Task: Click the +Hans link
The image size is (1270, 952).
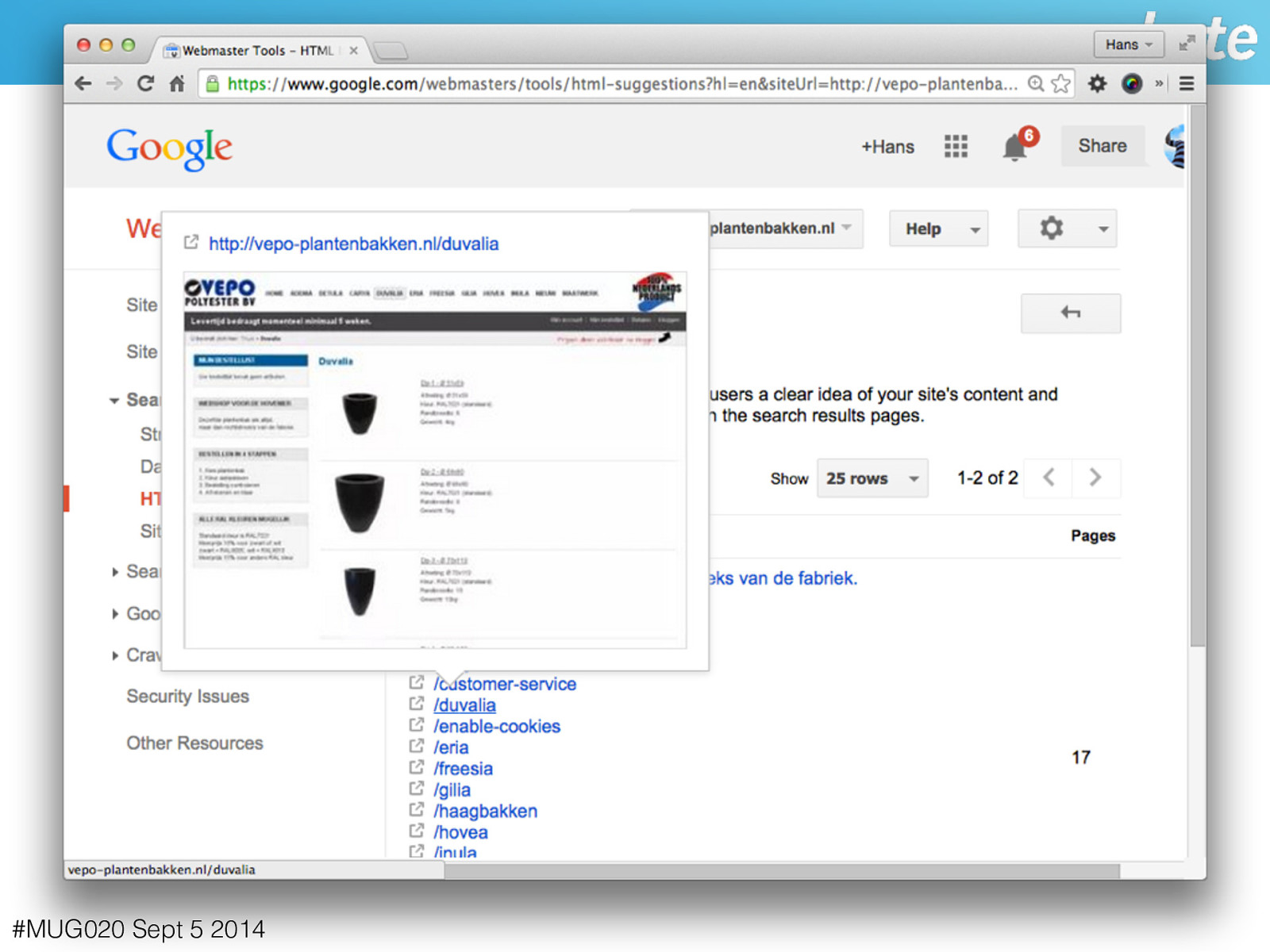Action: point(887,147)
